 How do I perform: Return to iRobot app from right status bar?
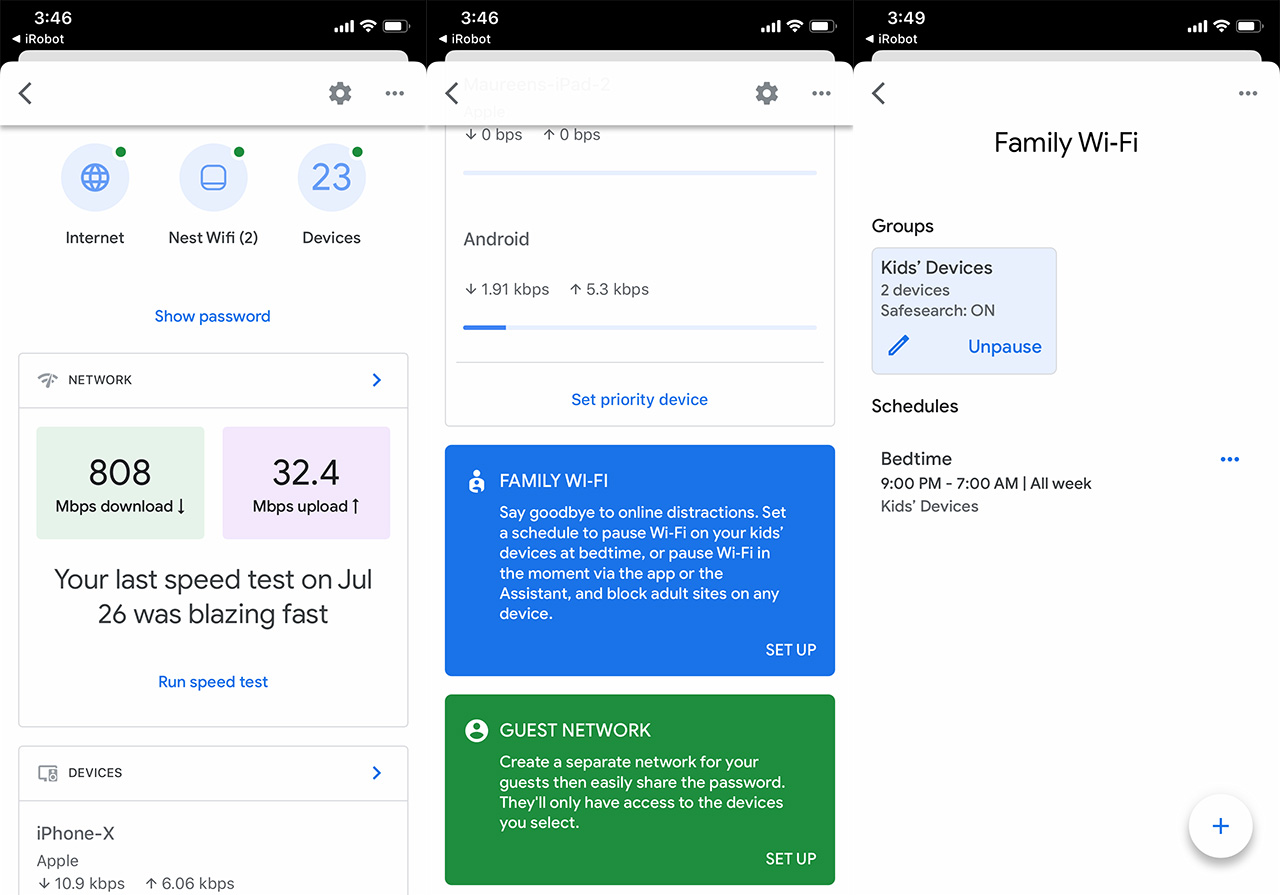[890, 39]
